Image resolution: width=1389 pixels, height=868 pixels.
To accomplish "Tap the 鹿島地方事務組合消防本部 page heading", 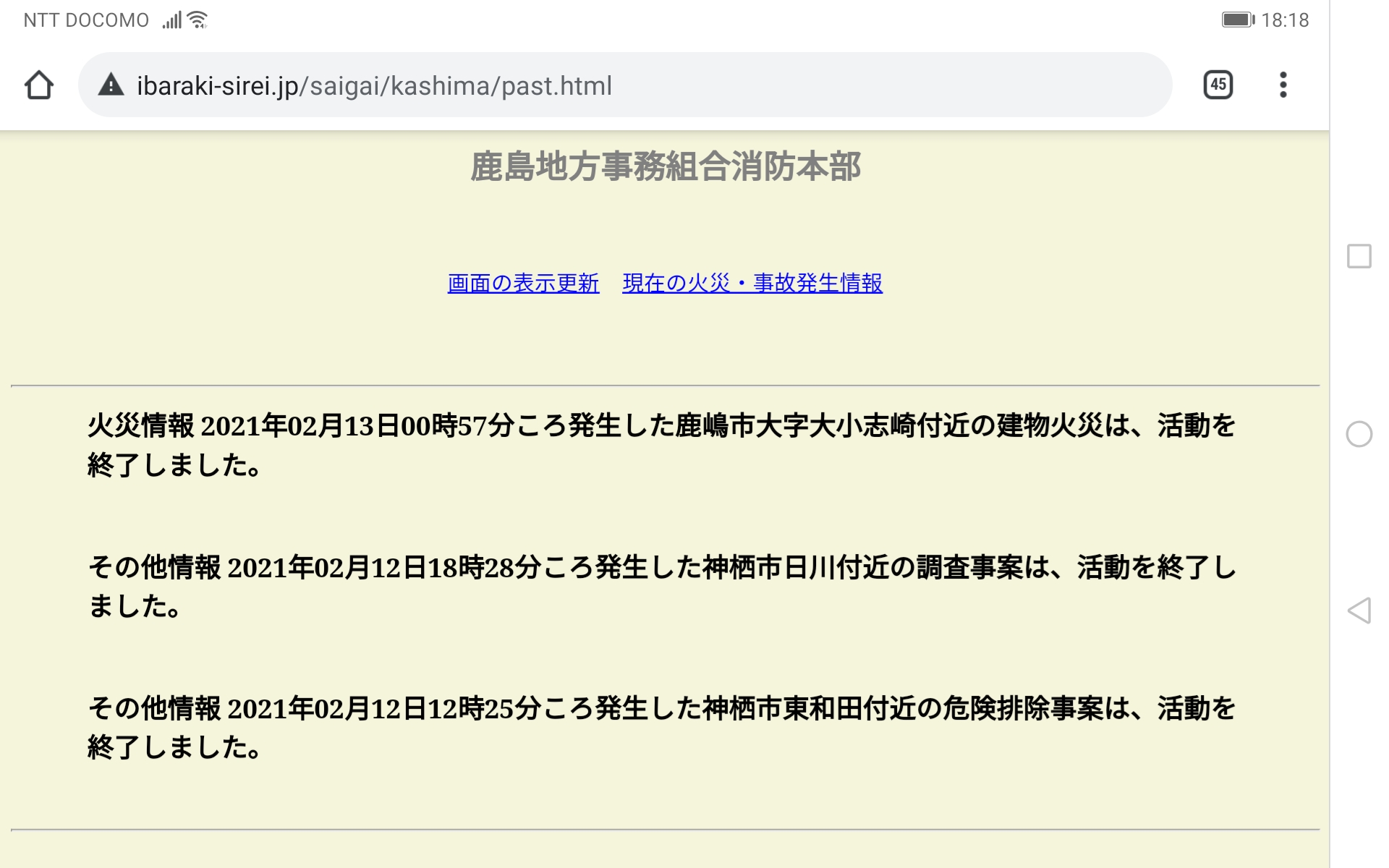I will coord(665,166).
